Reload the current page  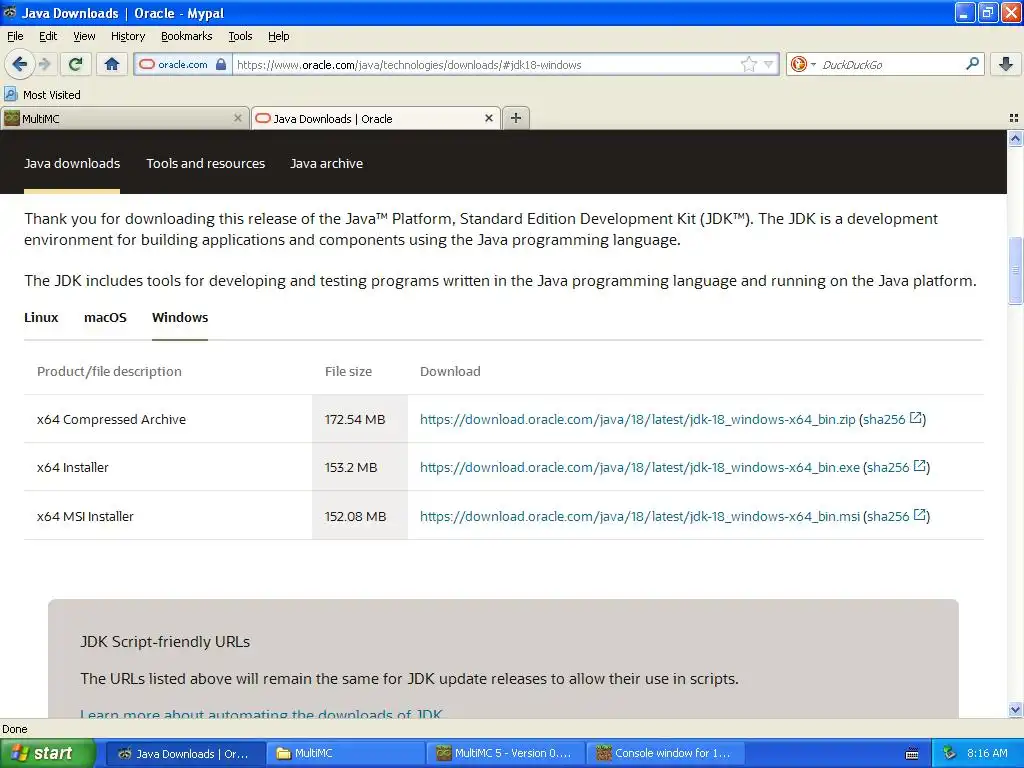(x=76, y=64)
